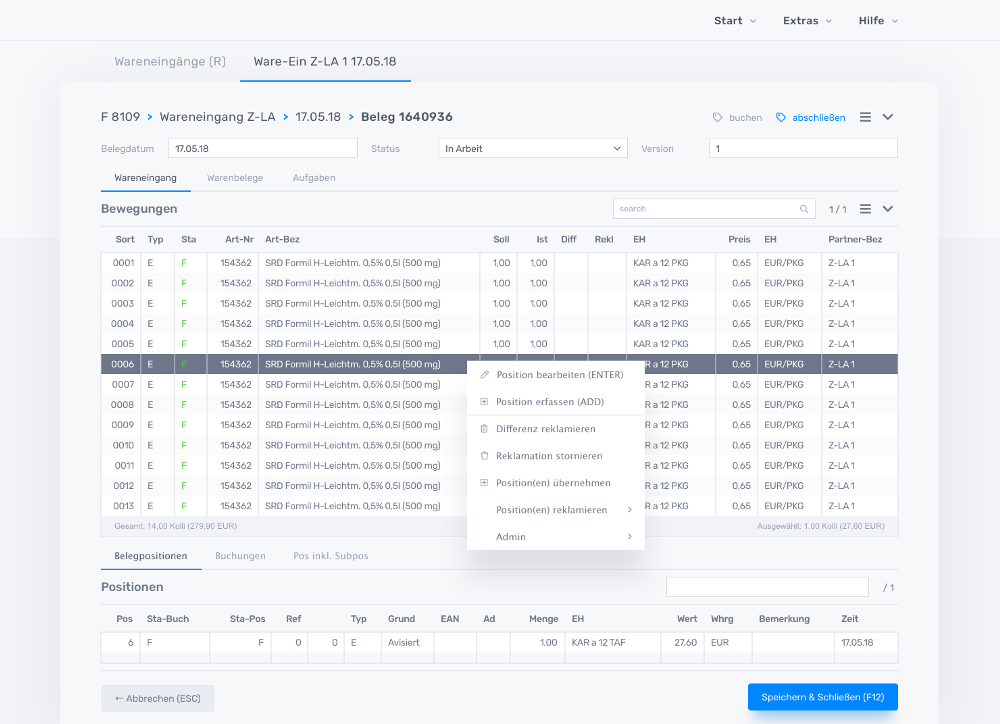The width and height of the screenshot is (1000, 724).
Task: Click trash icon next to Differenz reklamieren
Action: coord(485,429)
